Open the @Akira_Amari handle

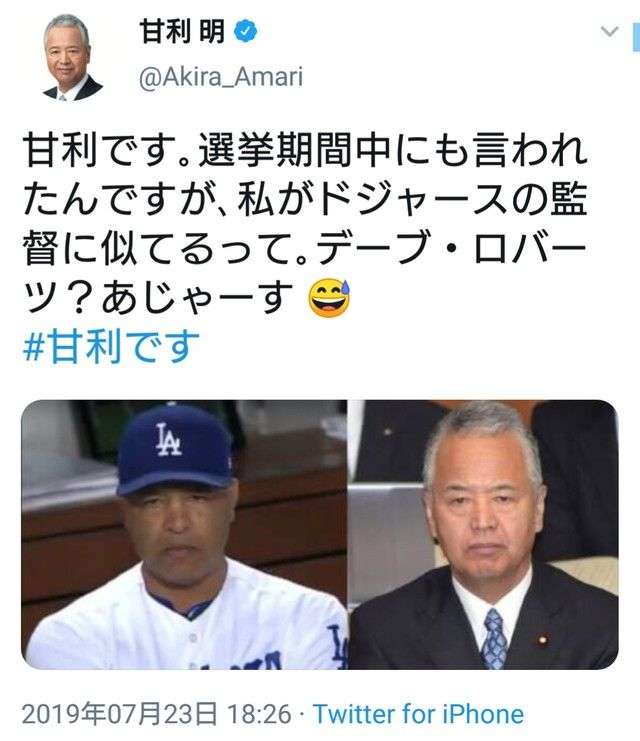coord(221,77)
